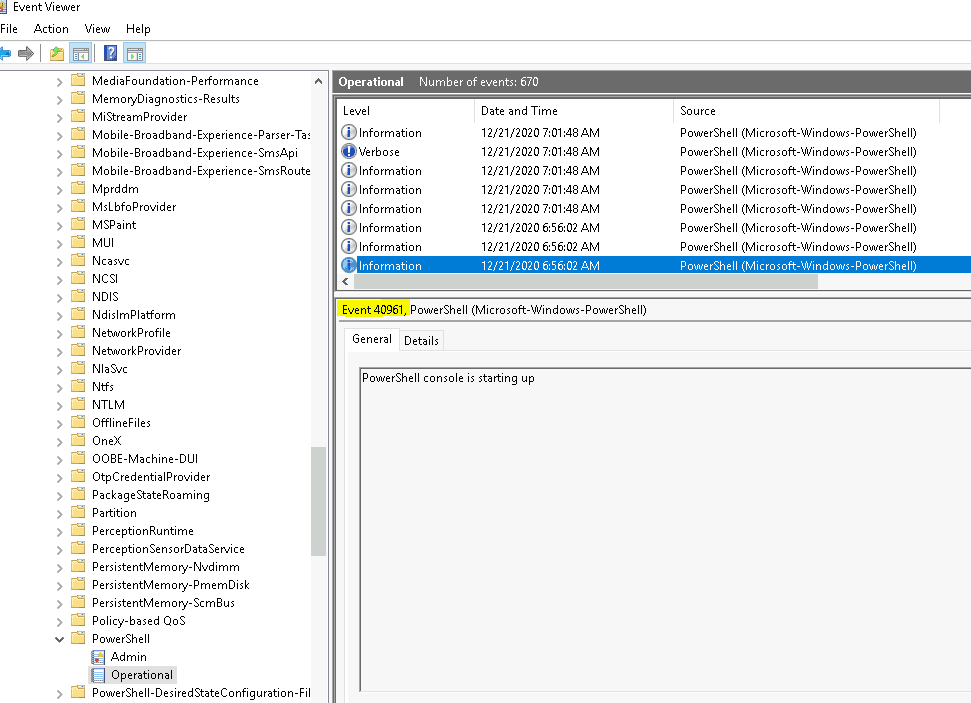The width and height of the screenshot is (971, 703).
Task: Select the Mobile-Broadband-Experience-SmsApi tree item
Action: pos(195,153)
